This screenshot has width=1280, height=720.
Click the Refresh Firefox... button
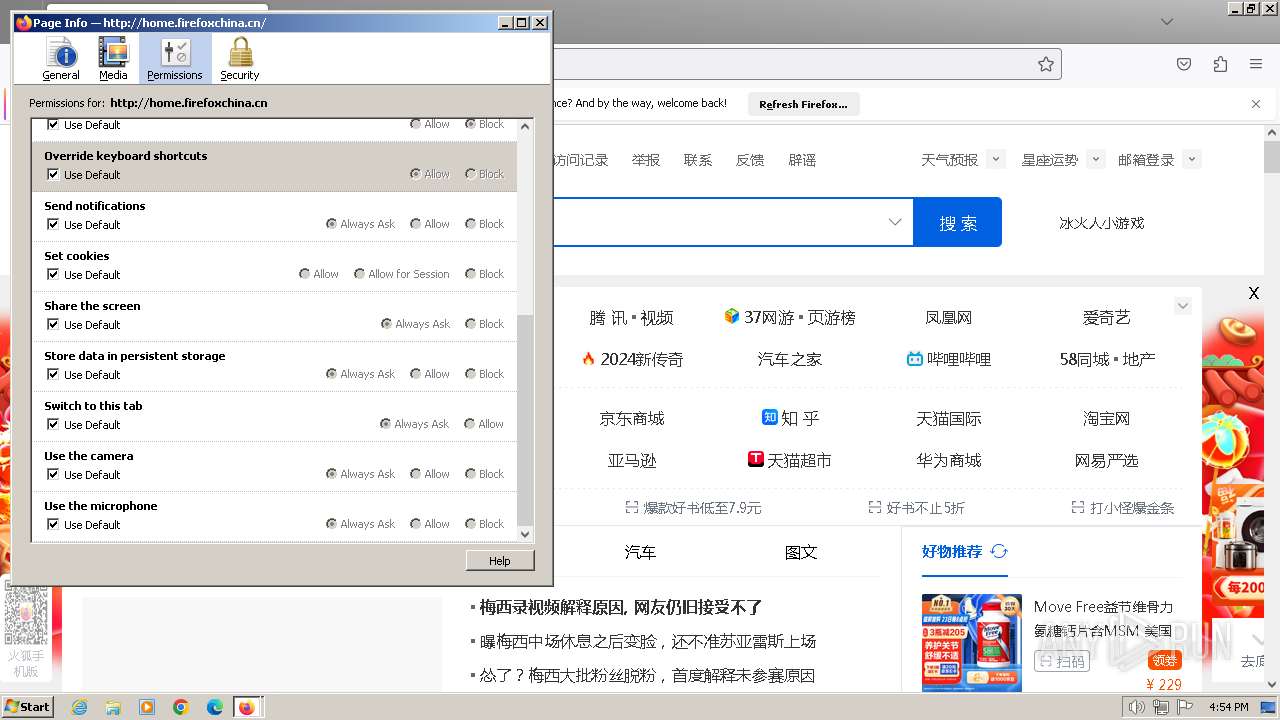point(803,104)
